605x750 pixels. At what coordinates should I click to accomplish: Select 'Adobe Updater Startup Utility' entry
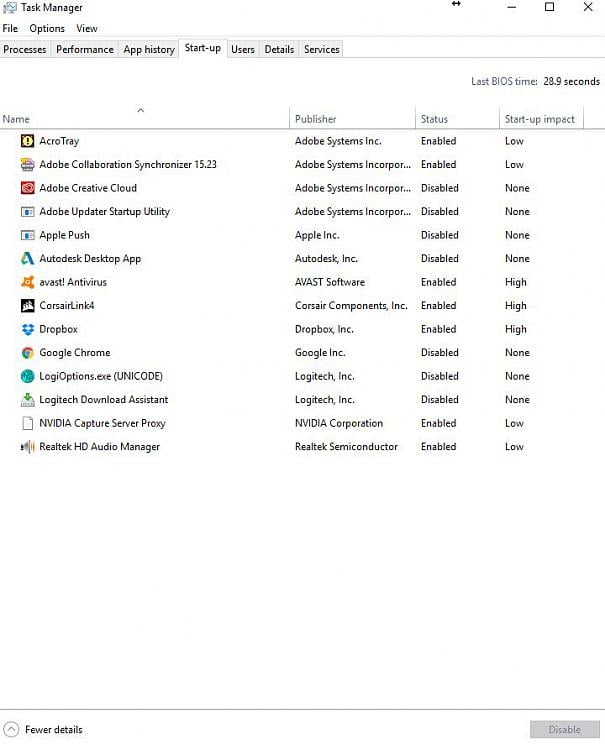click(104, 211)
